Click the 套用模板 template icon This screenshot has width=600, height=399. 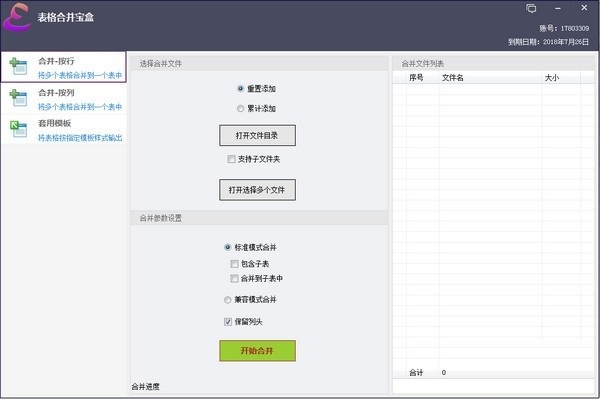18,129
